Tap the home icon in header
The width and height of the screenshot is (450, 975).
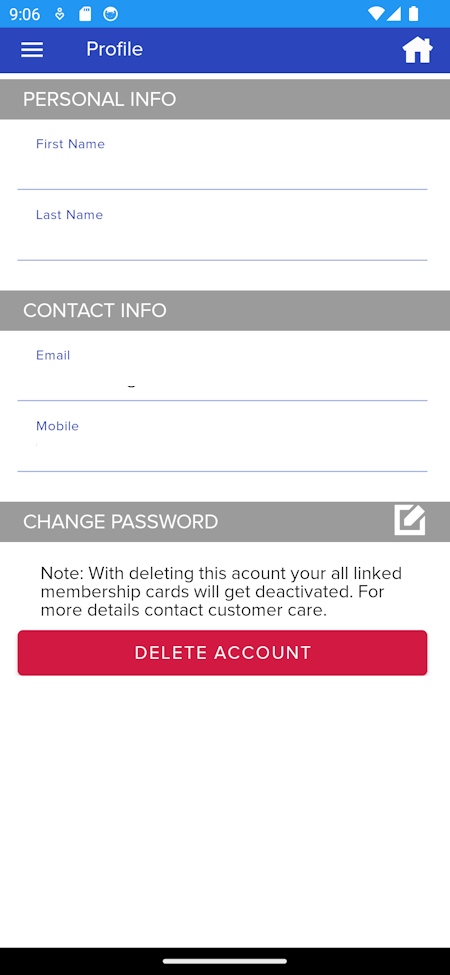click(x=417, y=50)
